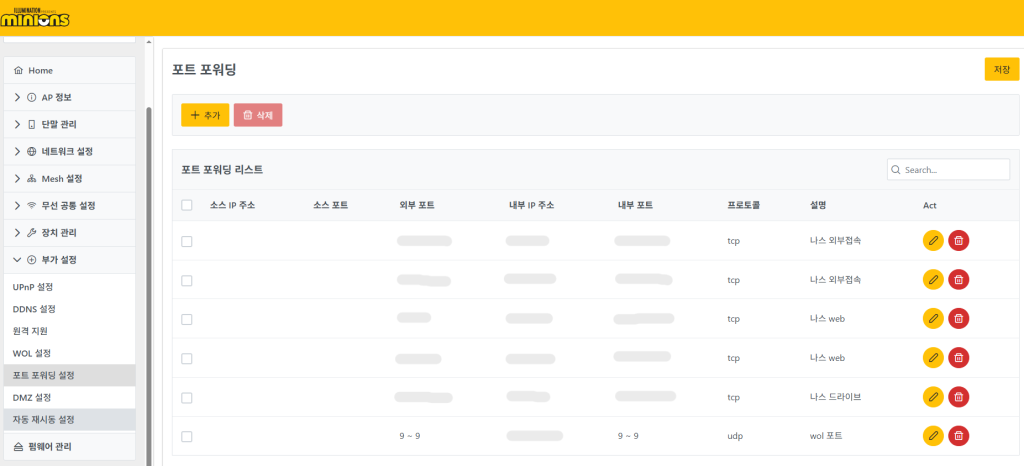Viewport: 1024px width, 466px height.
Task: Click the Minions logo in the header
Action: 36,17
